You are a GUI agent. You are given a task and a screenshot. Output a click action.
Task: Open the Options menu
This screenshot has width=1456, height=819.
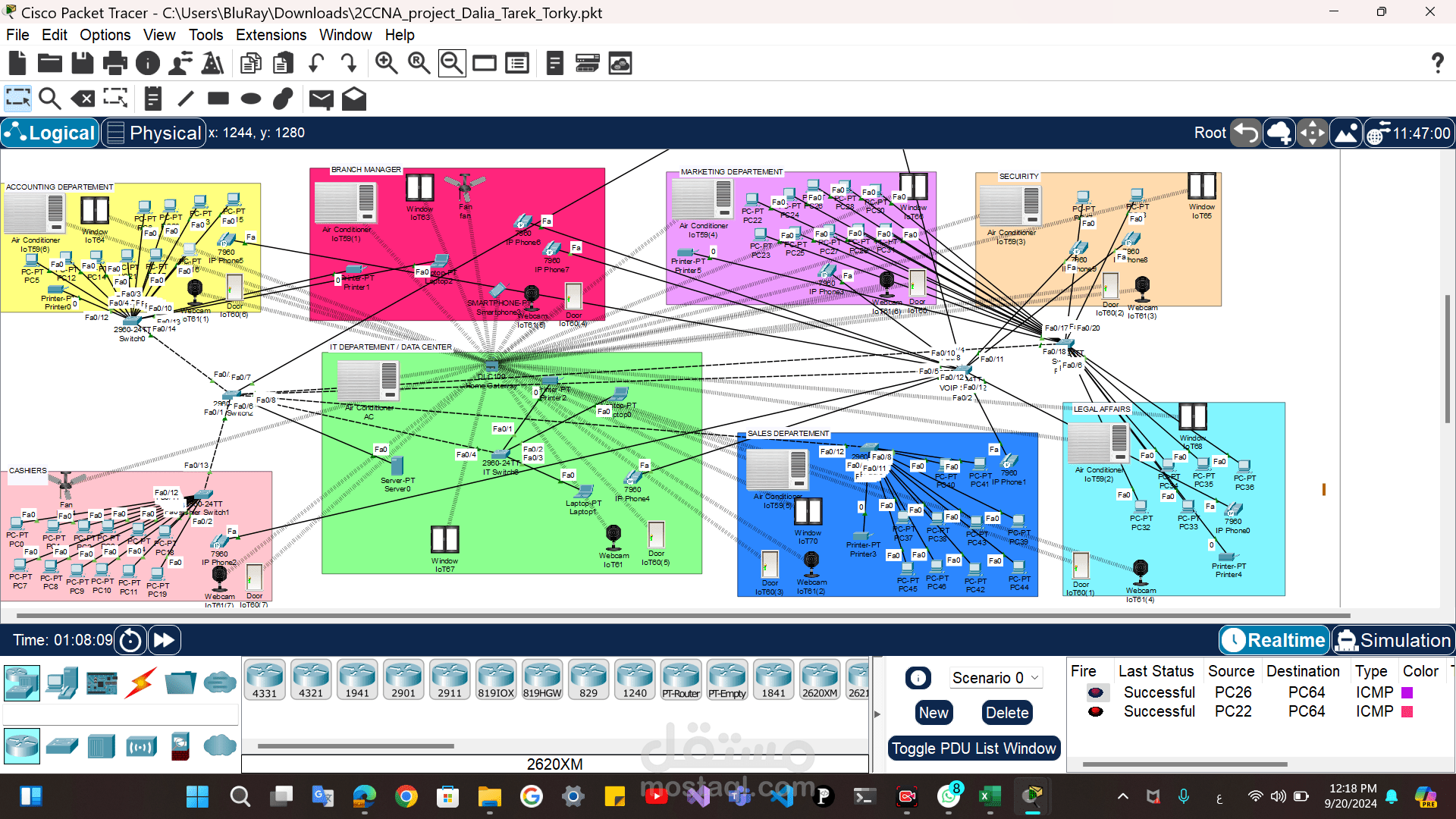click(105, 35)
